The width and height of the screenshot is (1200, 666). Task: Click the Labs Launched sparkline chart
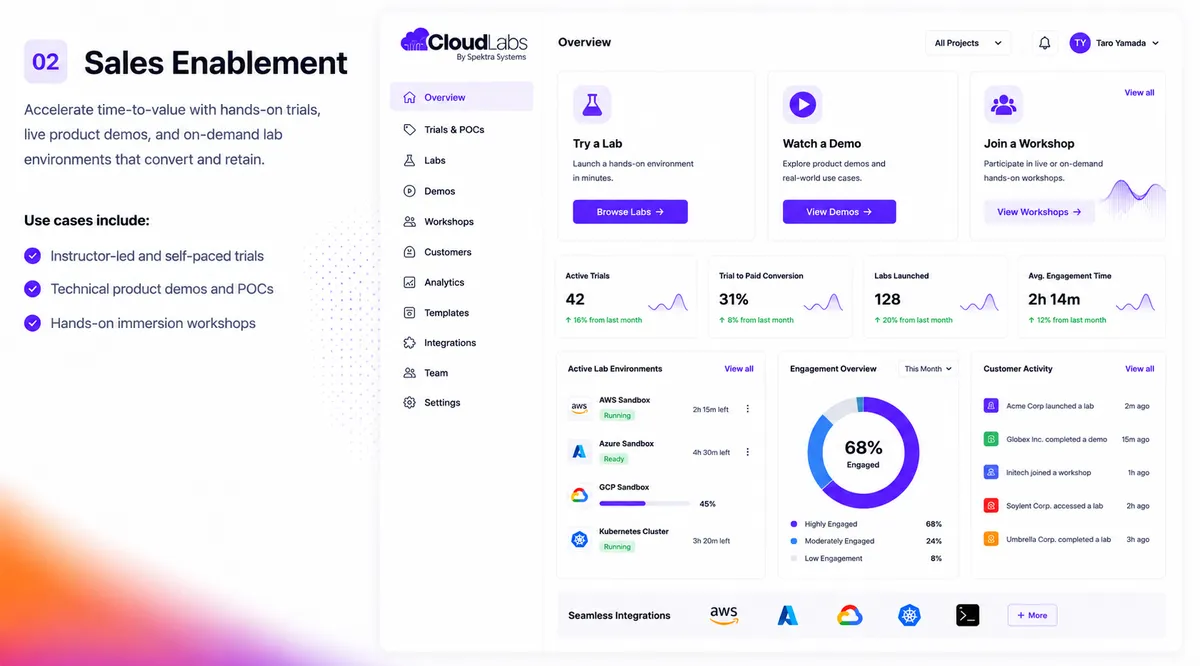[977, 301]
